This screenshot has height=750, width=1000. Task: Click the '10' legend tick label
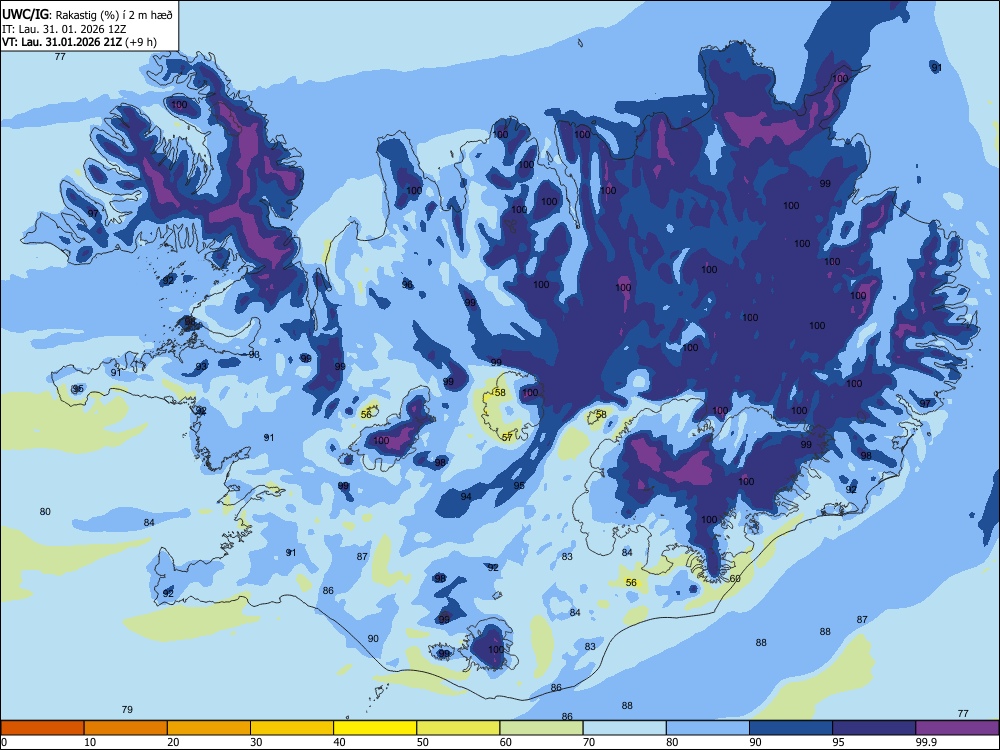click(x=90, y=742)
